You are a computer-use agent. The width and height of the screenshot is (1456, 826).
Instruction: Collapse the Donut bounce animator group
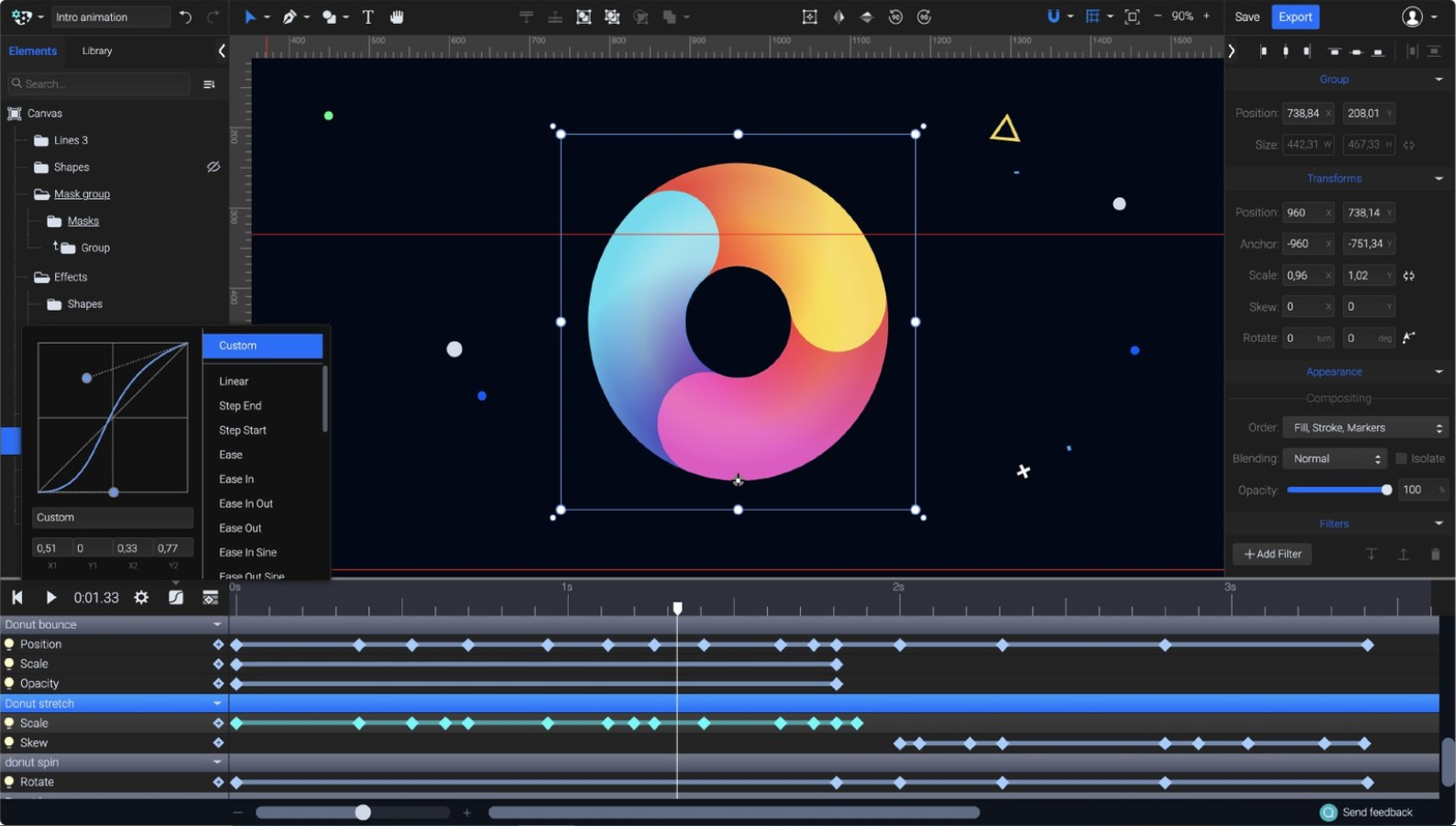[x=217, y=624]
